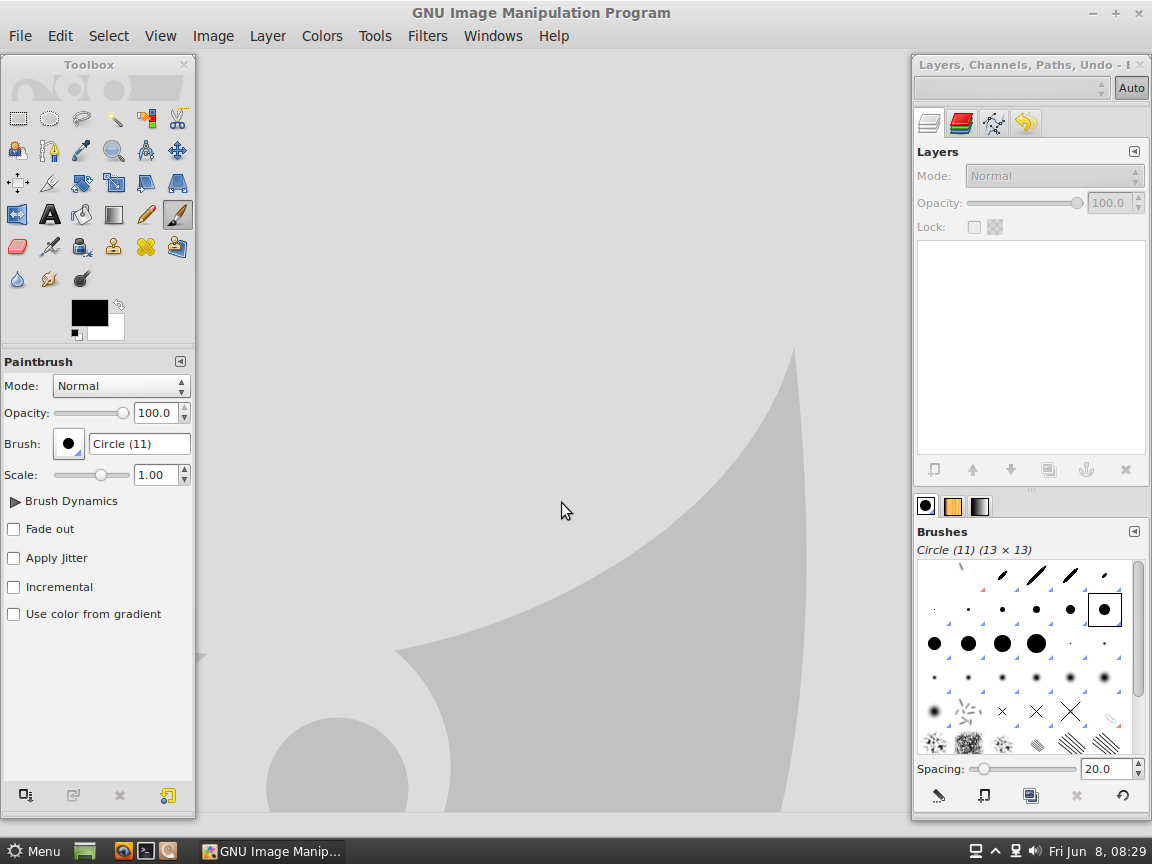1152x864 pixels.
Task: Select the Flip tool
Action: pyautogui.click(x=18, y=215)
